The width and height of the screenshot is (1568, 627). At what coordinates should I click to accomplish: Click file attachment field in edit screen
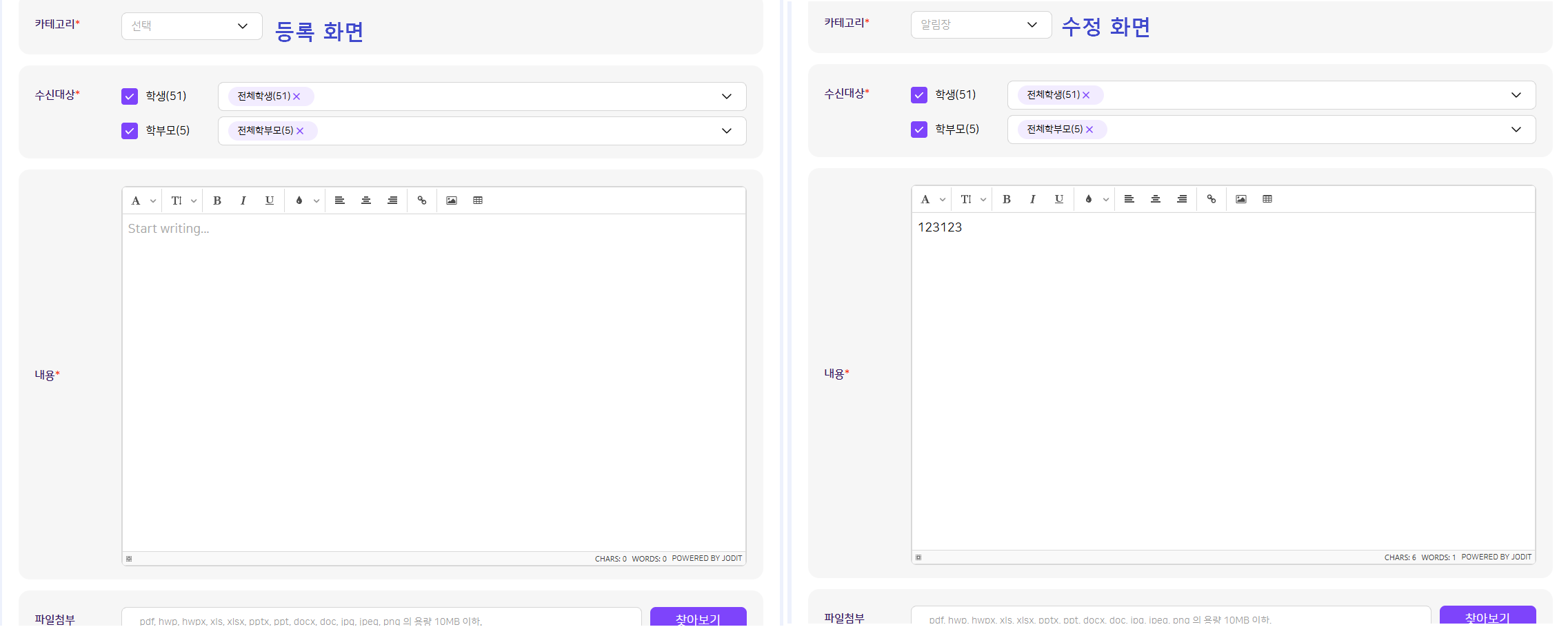point(1171,616)
